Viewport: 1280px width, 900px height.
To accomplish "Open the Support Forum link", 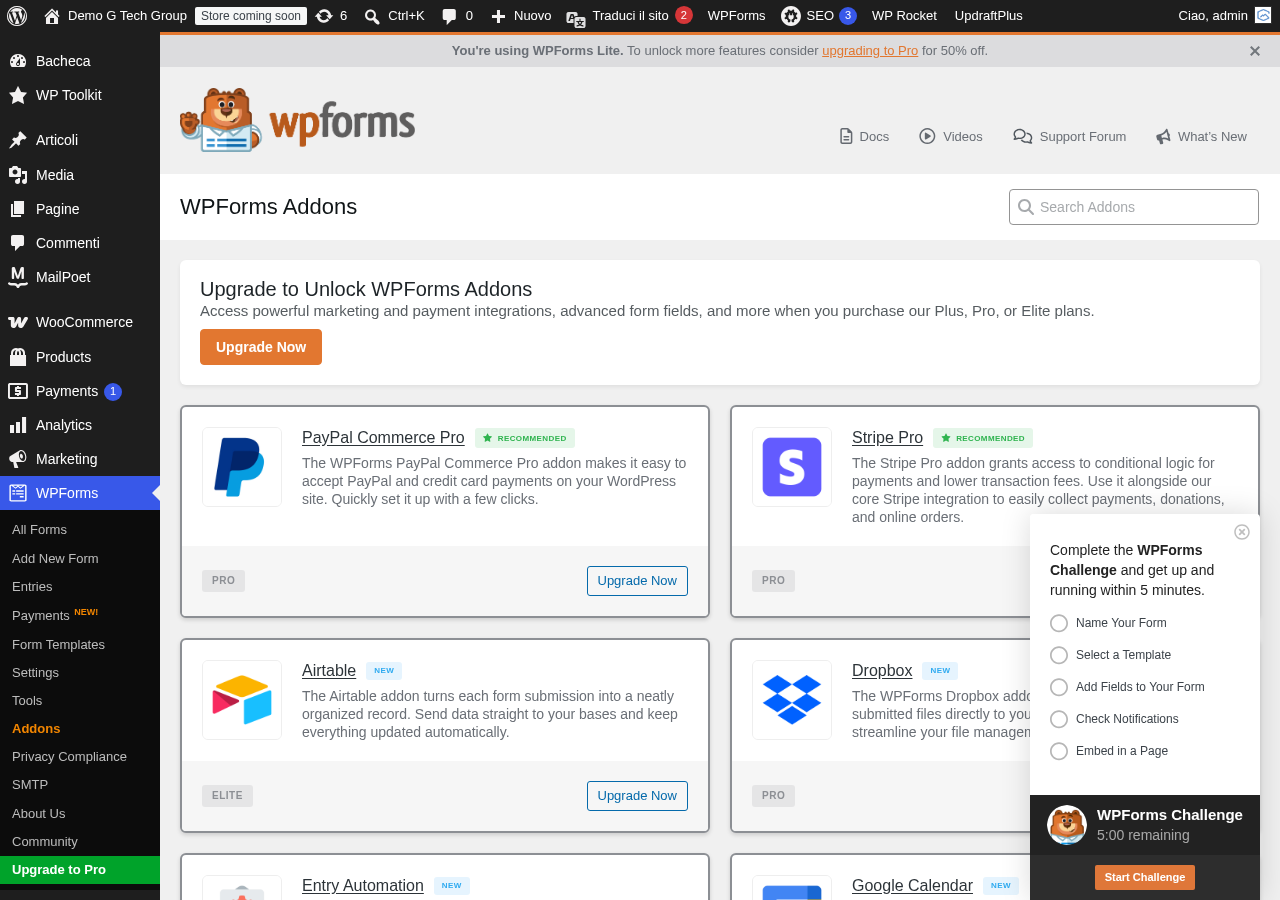I will (x=1069, y=136).
